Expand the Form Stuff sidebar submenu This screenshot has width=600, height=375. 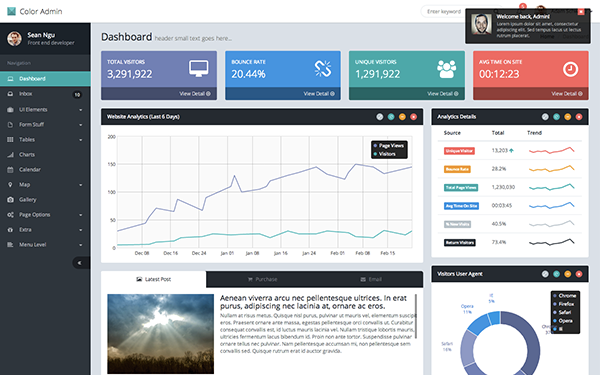[x=45, y=124]
